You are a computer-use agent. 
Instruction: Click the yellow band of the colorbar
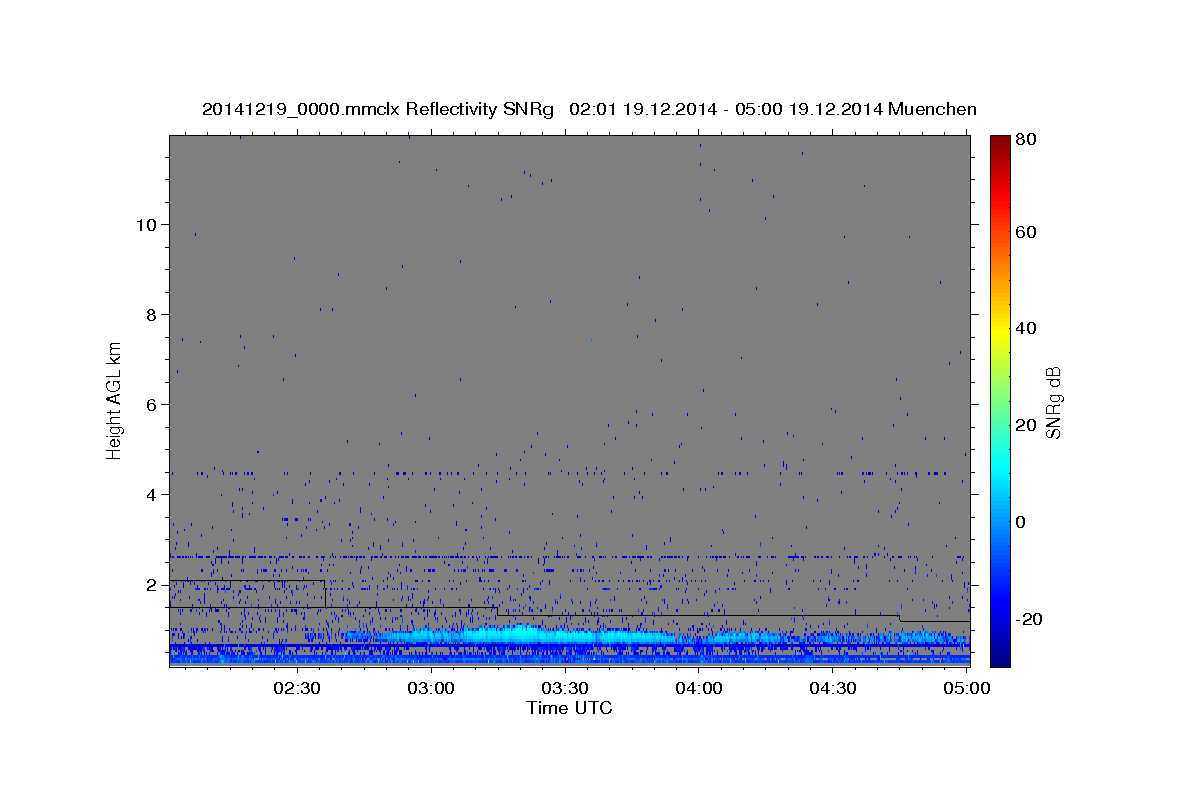point(999,330)
